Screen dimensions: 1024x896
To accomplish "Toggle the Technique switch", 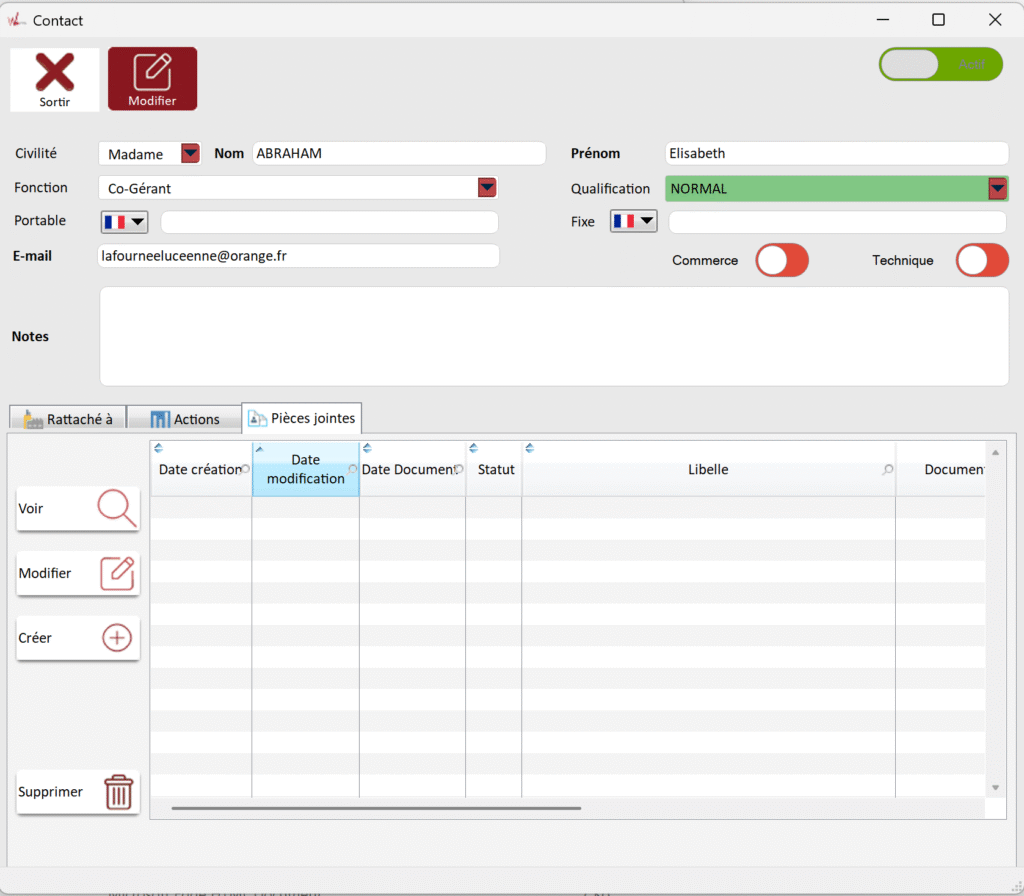I will [981, 260].
